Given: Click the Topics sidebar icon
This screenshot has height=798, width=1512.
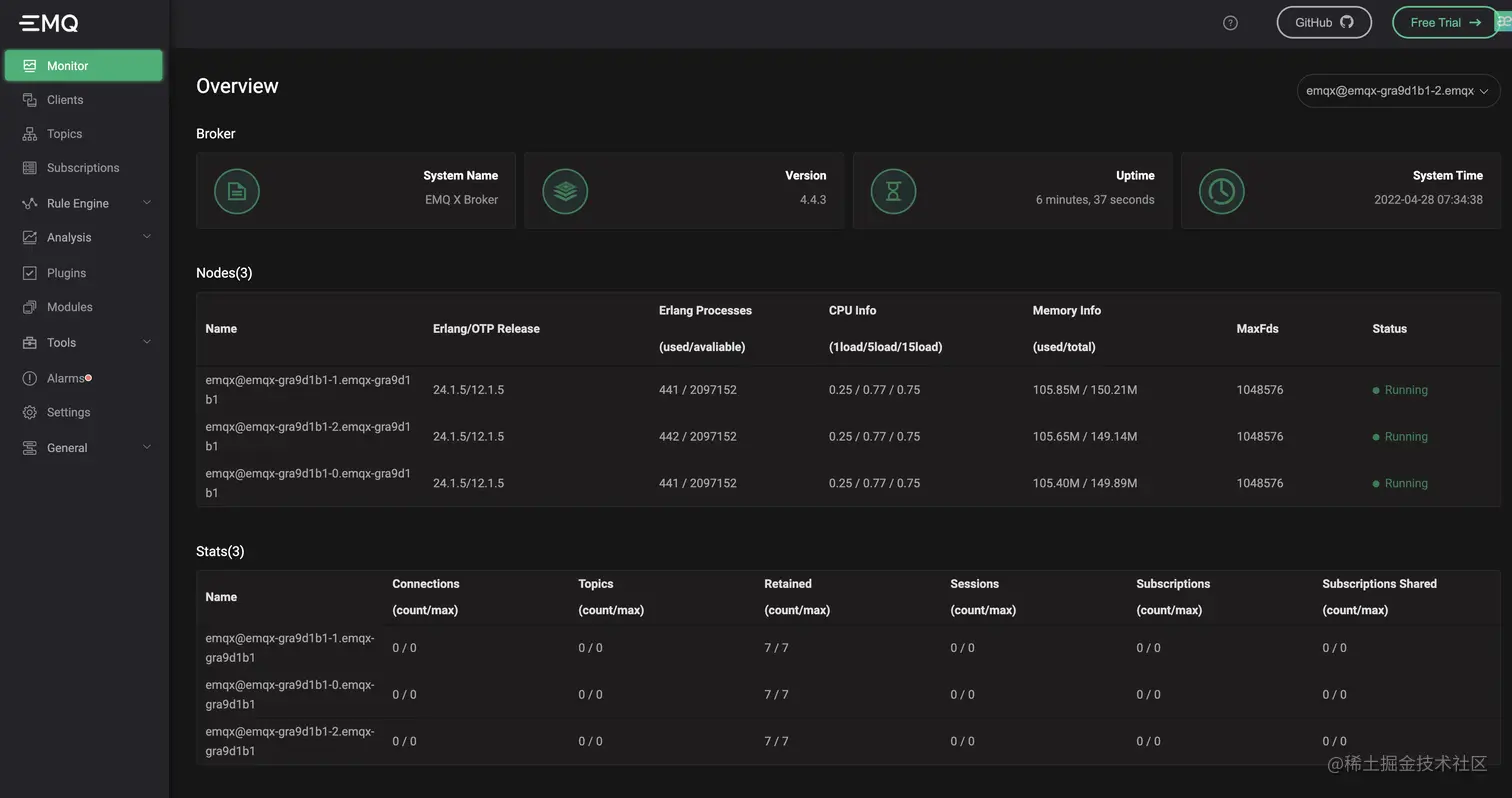Looking at the screenshot, I should (30, 134).
